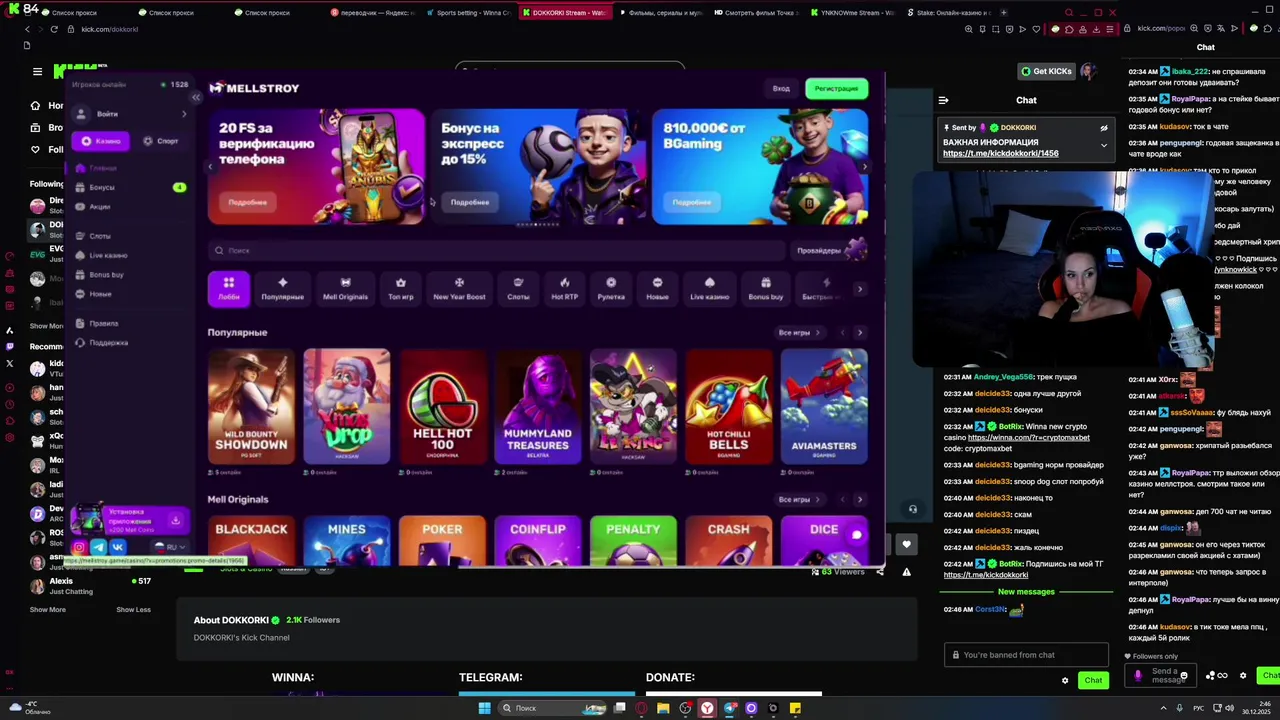Open chat settings gear left of Chat button
Viewport: 1280px width, 720px height.
point(1065,680)
